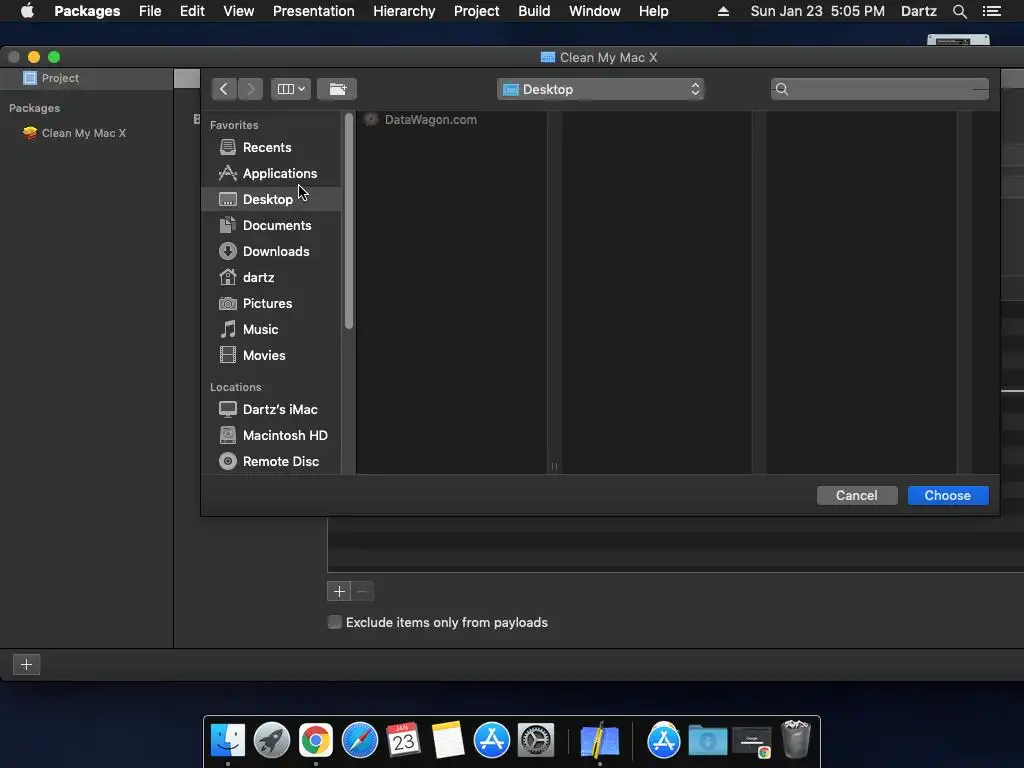Open Pictures in the sidebar
This screenshot has height=768, width=1024.
point(270,304)
